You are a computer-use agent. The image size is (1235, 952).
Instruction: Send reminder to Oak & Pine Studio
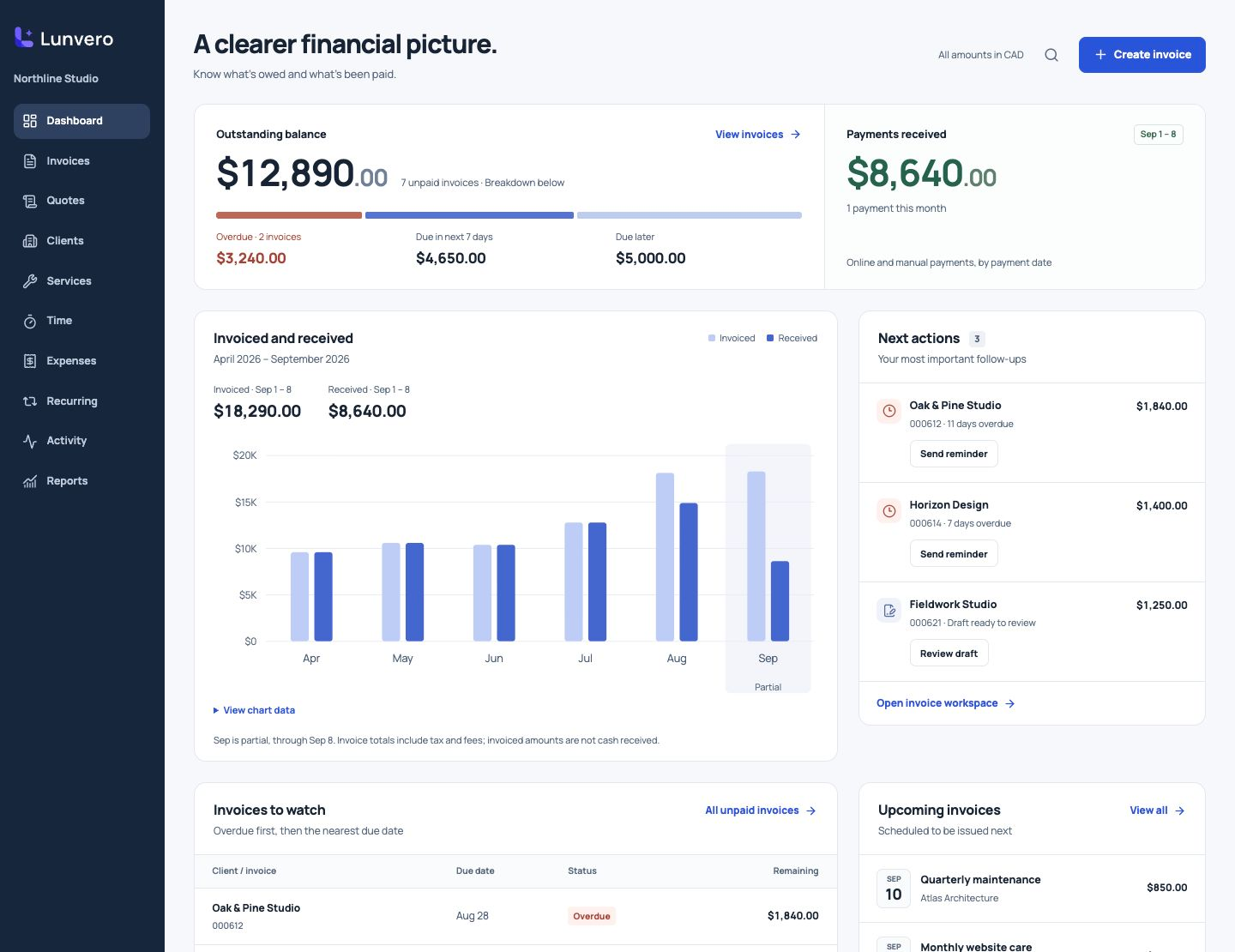coord(954,454)
